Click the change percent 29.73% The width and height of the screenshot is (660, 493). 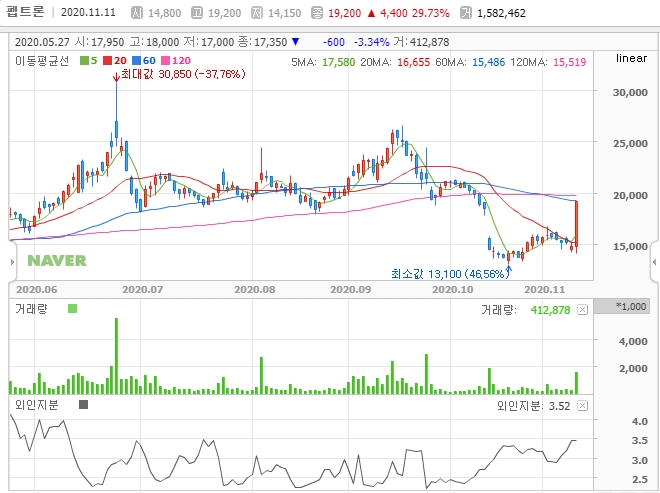[x=431, y=13]
